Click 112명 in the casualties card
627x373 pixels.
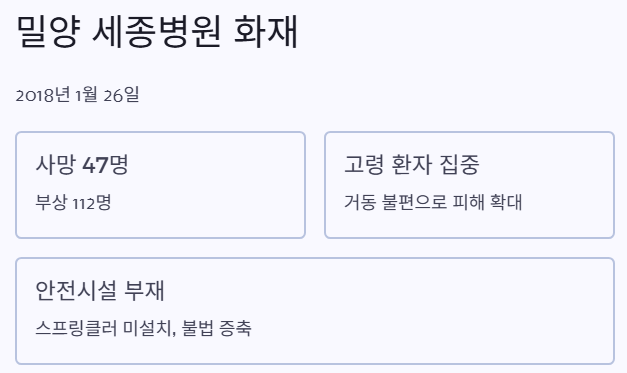click(x=92, y=203)
